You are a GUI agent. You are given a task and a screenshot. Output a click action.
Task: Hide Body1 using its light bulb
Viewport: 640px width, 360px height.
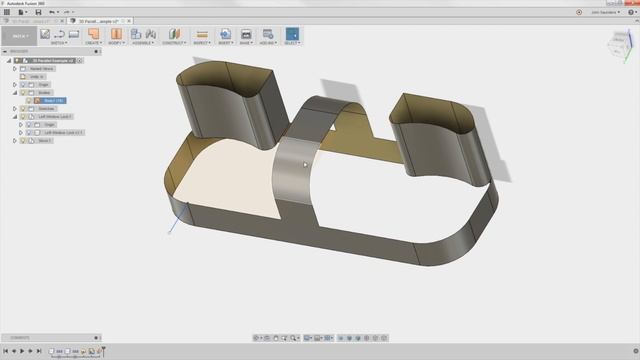point(29,100)
